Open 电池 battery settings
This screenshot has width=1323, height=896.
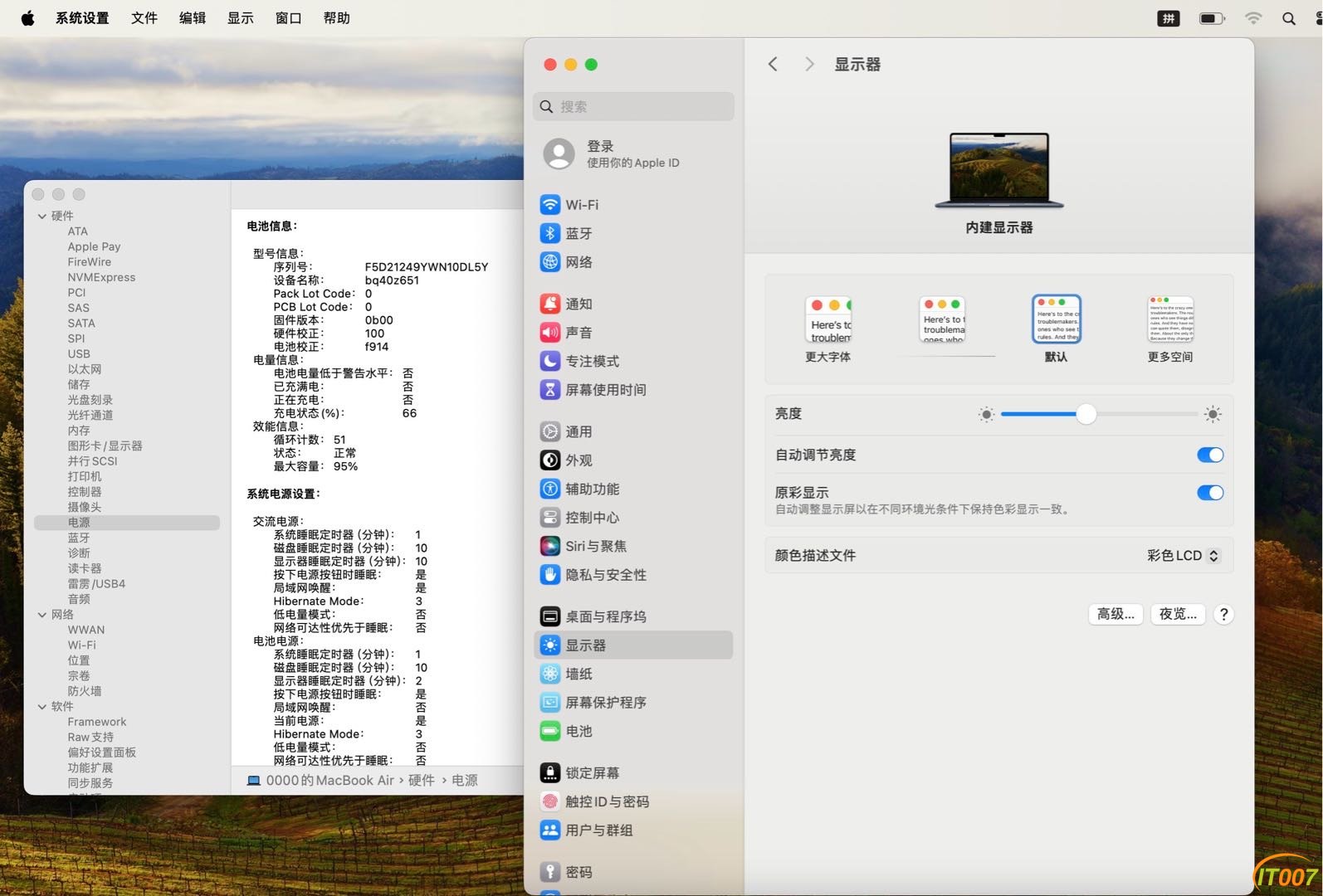[633, 732]
